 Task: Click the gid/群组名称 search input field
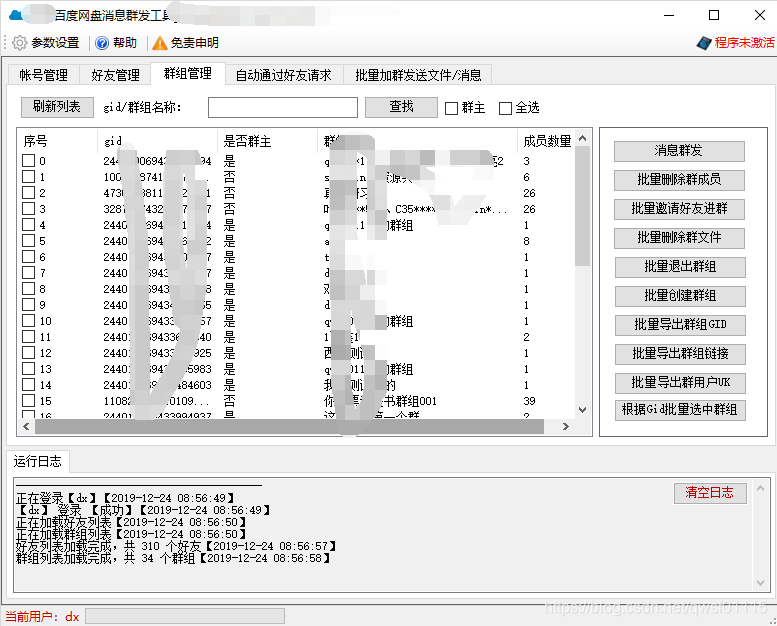click(282, 108)
